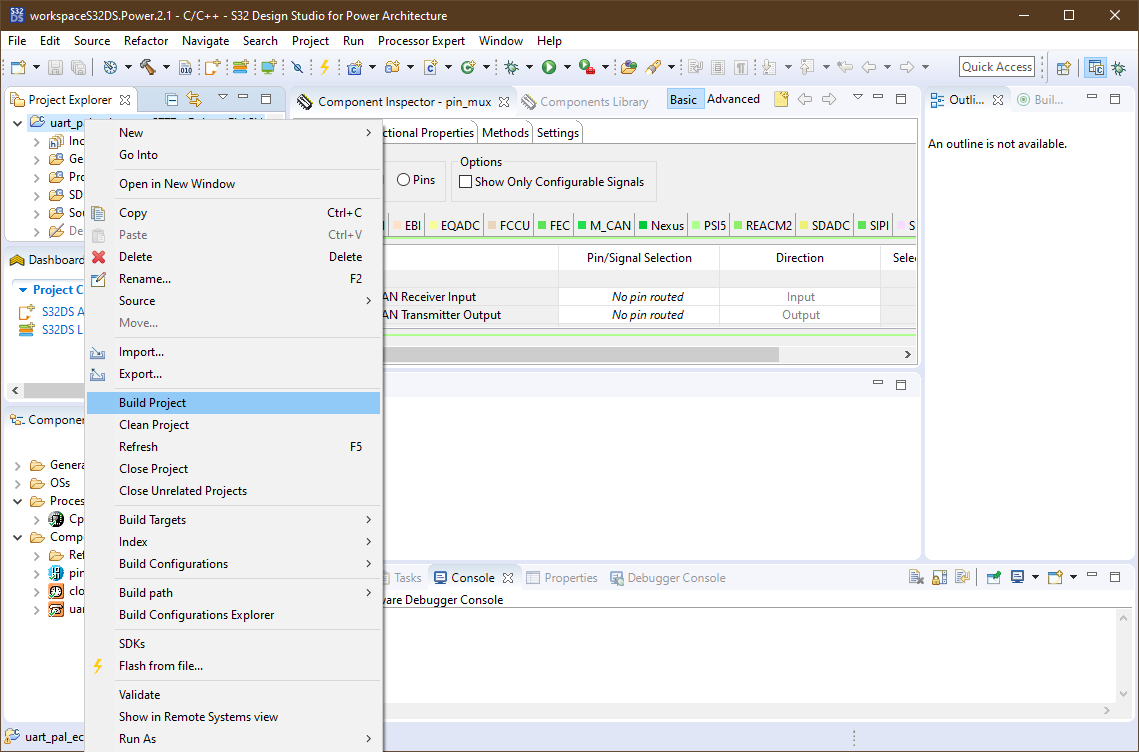Click the Debug bug toolbar icon
Image resolution: width=1139 pixels, height=752 pixels.
click(512, 67)
